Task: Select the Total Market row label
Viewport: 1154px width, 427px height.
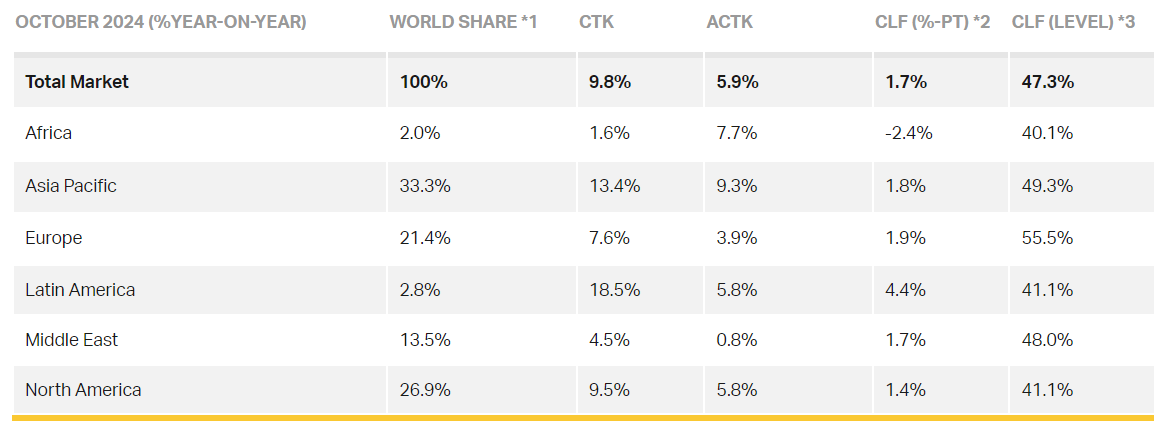Action: click(77, 82)
